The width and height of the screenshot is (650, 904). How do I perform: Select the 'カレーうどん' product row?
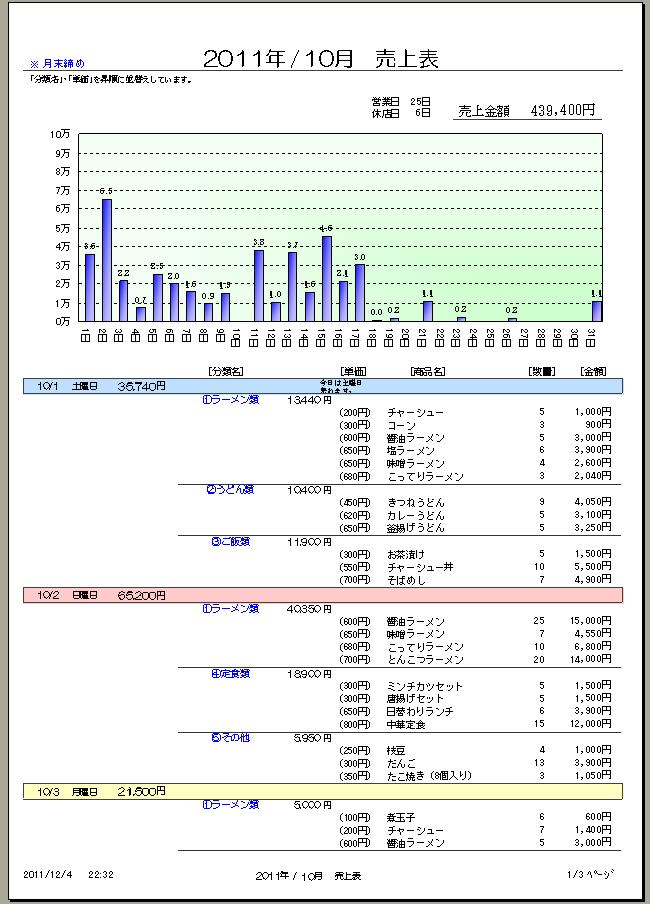click(x=475, y=515)
